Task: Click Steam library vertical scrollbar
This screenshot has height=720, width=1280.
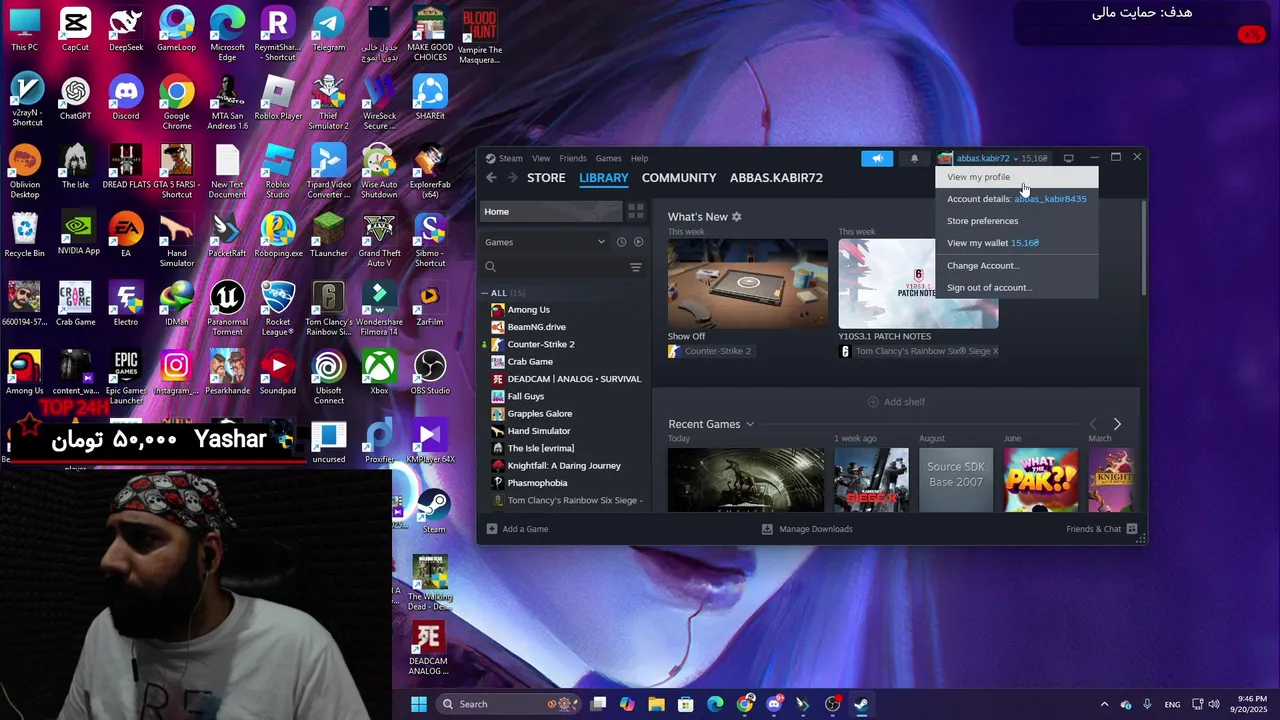Action: (x=1143, y=248)
